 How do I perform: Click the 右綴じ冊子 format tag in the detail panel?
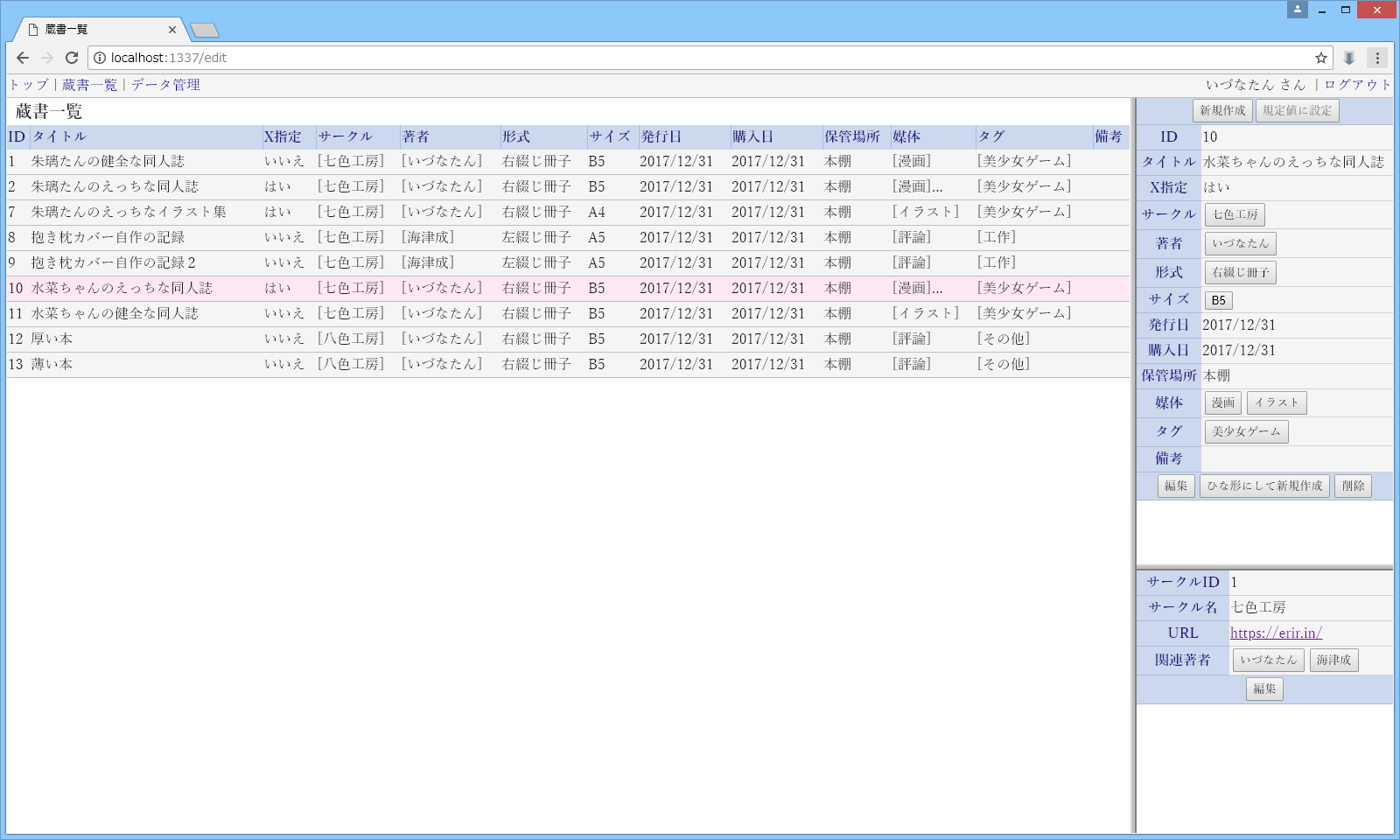click(1241, 273)
